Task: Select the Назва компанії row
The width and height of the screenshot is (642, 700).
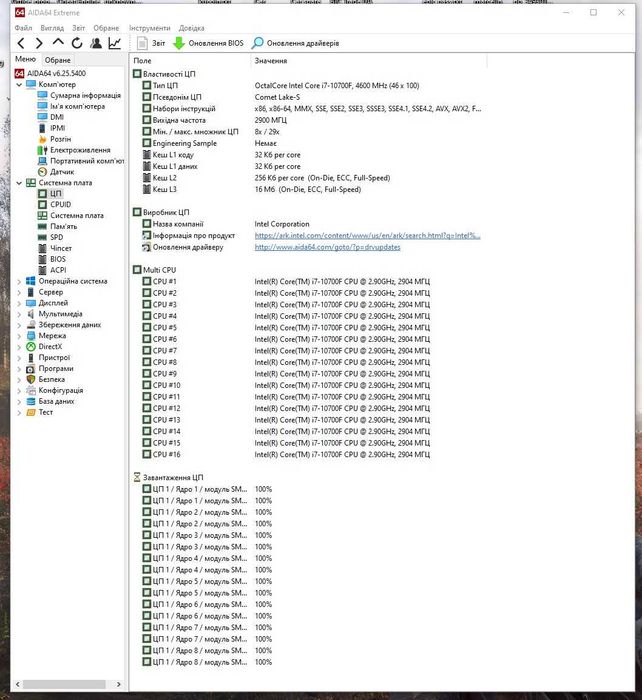Action: [x=307, y=224]
